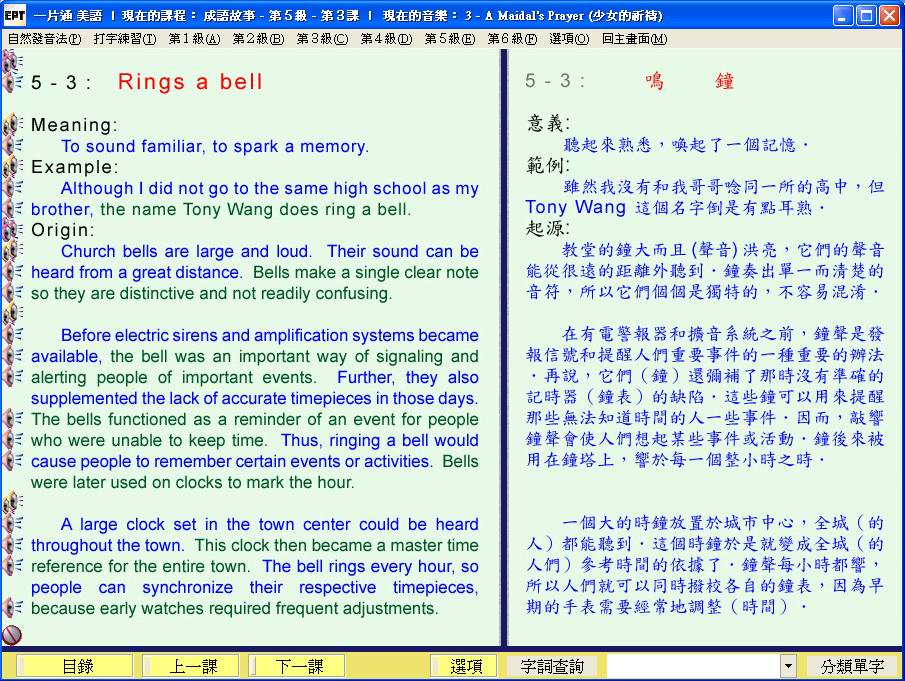Click the 目錄 button
This screenshot has height=681, width=905.
[76, 666]
